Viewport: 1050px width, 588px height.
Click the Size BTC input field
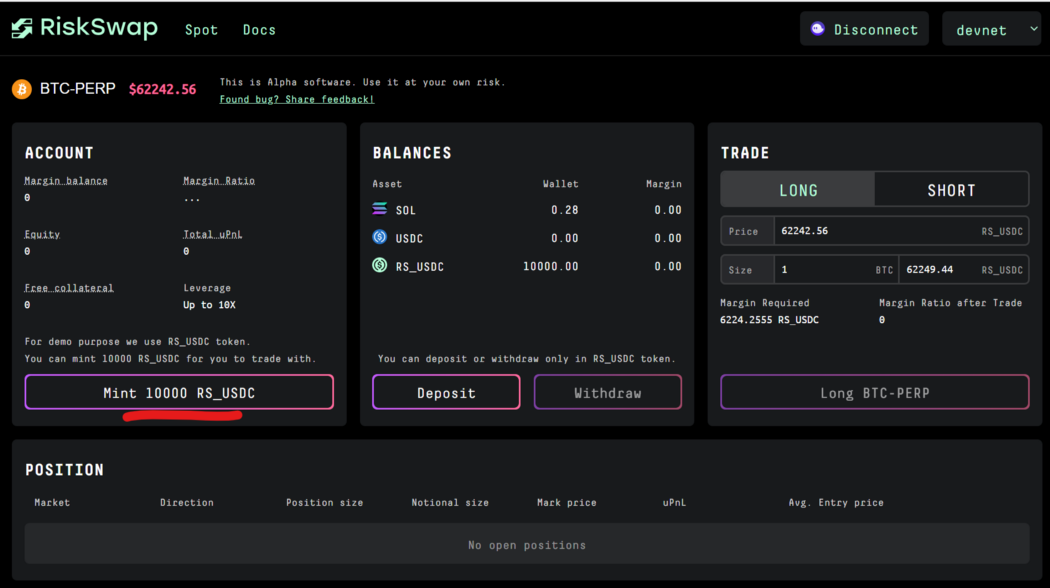tap(836, 270)
